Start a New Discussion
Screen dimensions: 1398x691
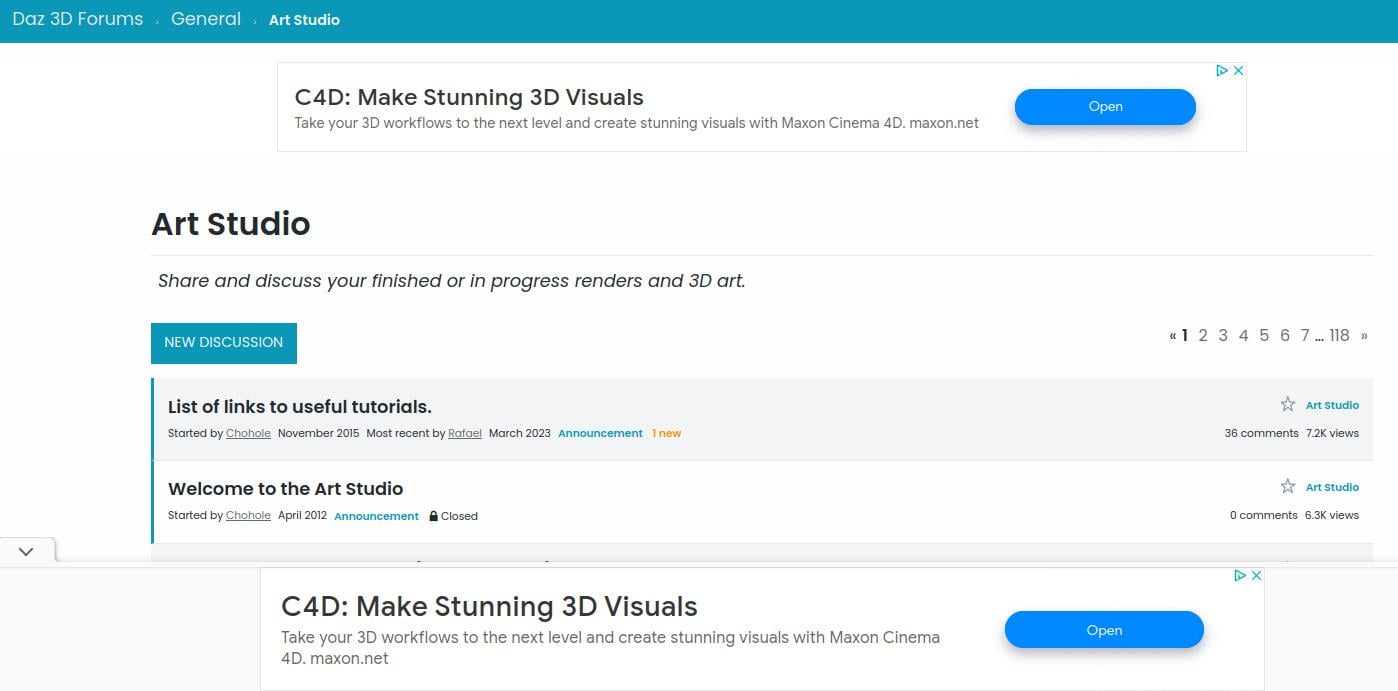tap(223, 342)
